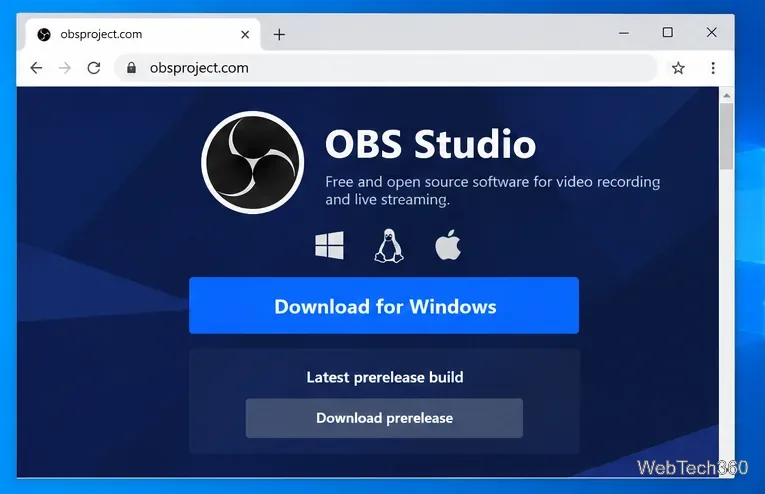Bookmark this page with the star
This screenshot has width=765, height=494.
point(678,68)
